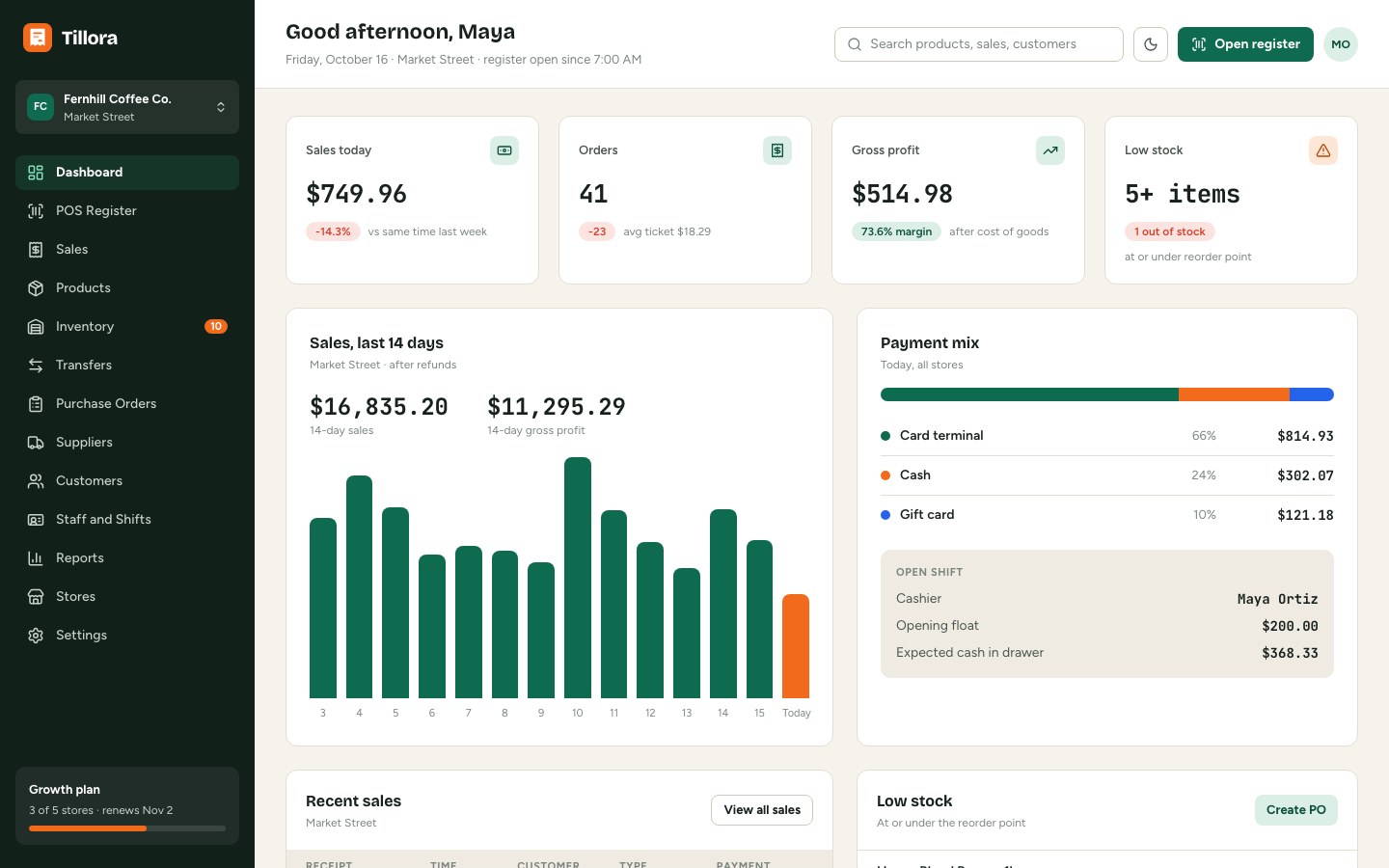The width and height of the screenshot is (1389, 868).
Task: Click the Gift card payment row label
Action: tap(927, 515)
